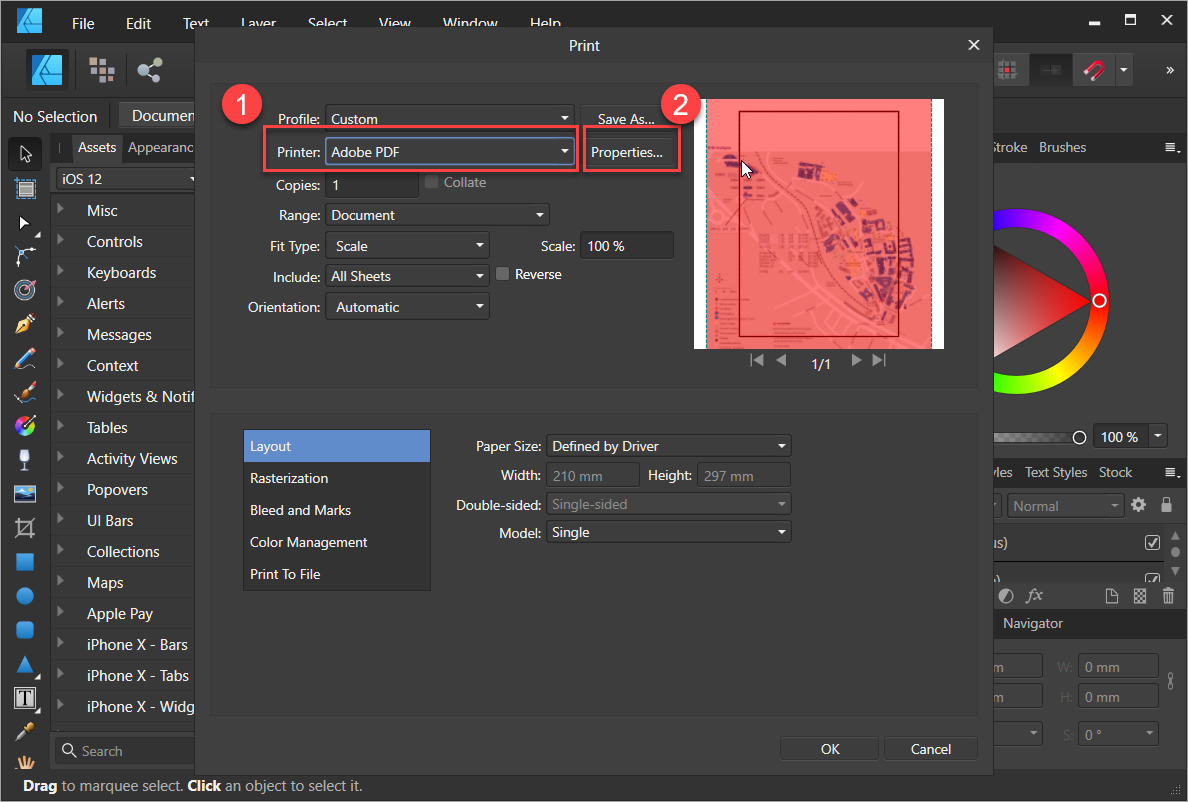Click the hue ring handle on color wheel

1099,301
